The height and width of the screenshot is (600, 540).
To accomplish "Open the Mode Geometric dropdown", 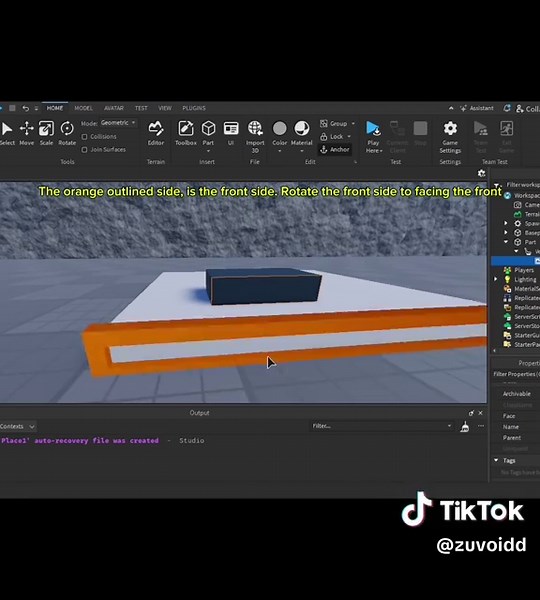I will click(x=118, y=123).
